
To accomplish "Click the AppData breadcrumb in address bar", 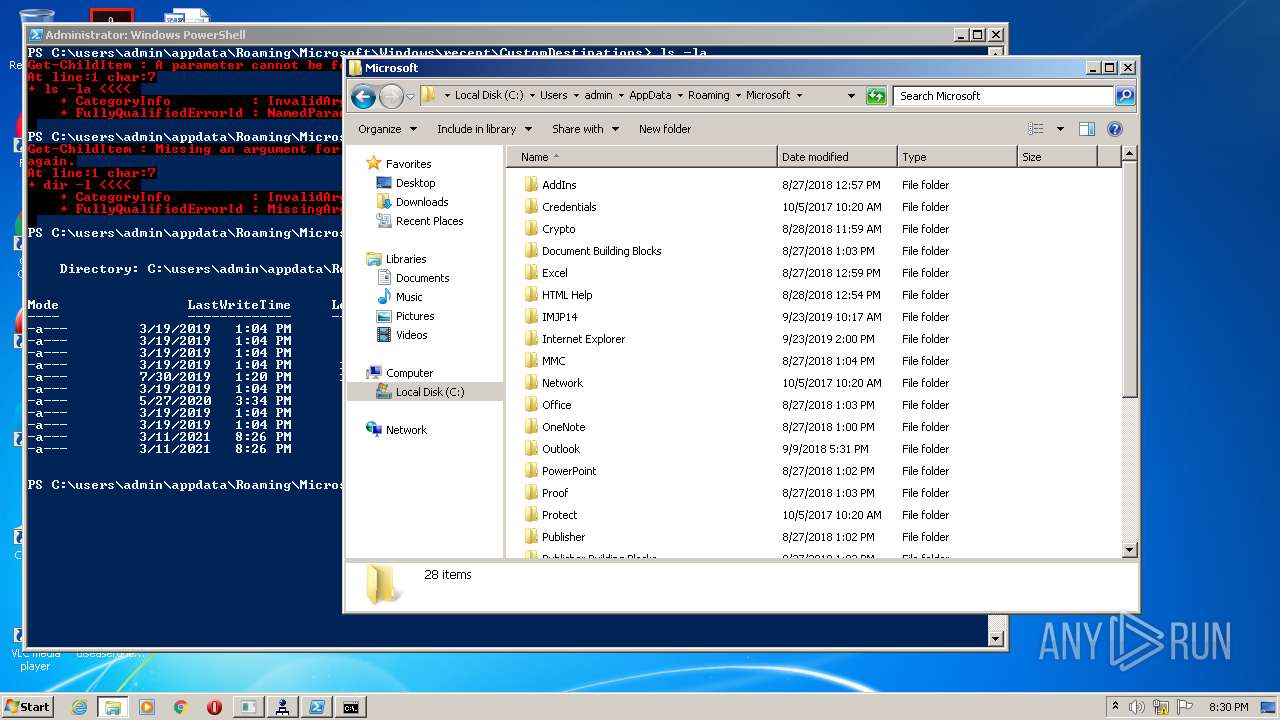I will coord(650,96).
